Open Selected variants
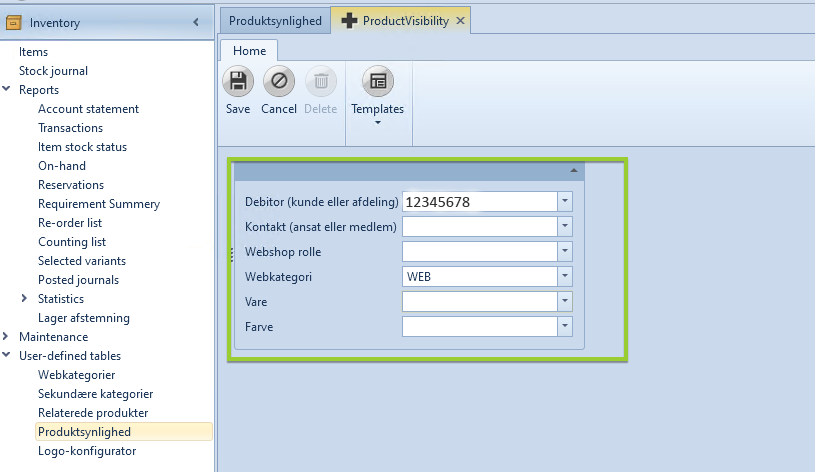815x472 pixels. tap(82, 260)
